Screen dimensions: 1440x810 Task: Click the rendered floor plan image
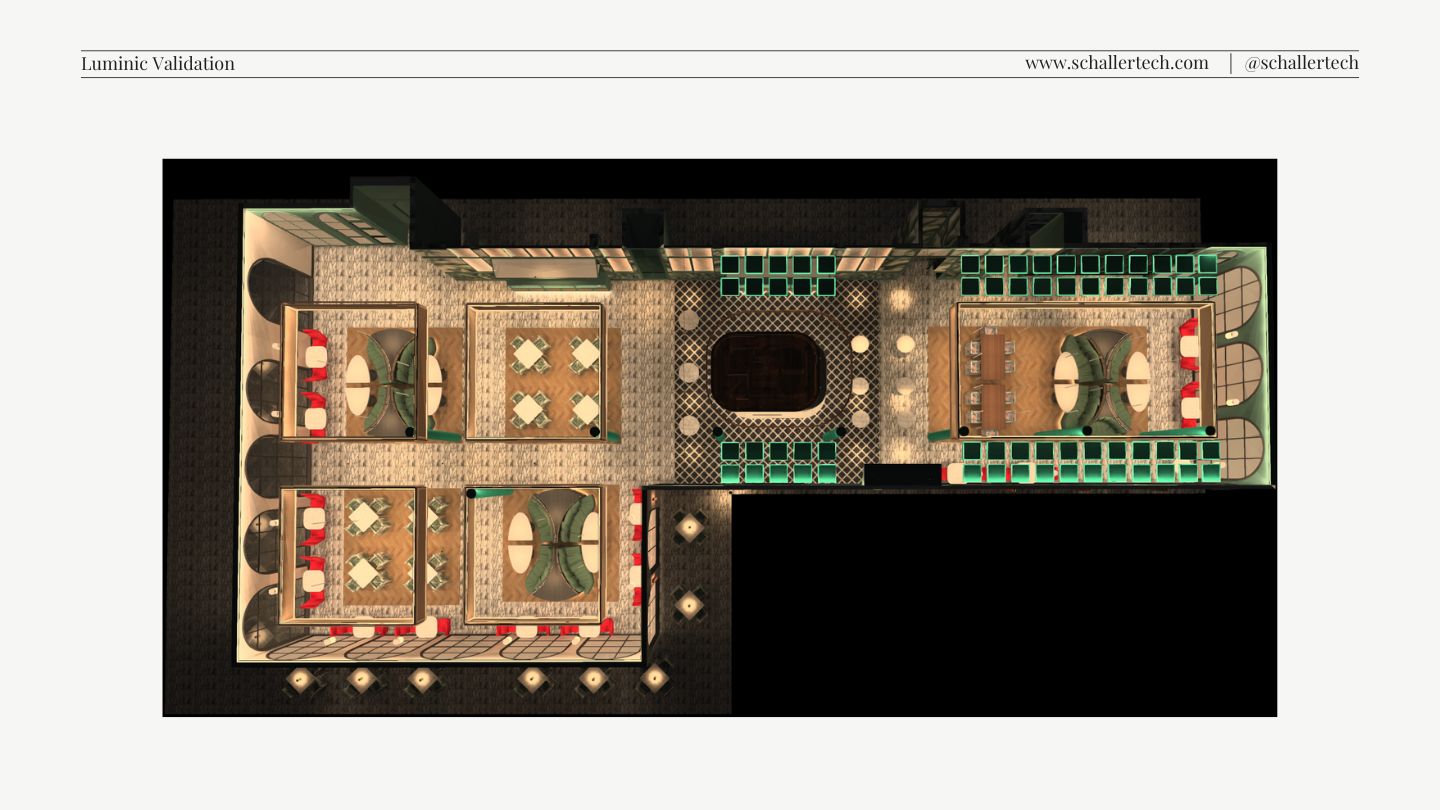tap(720, 437)
